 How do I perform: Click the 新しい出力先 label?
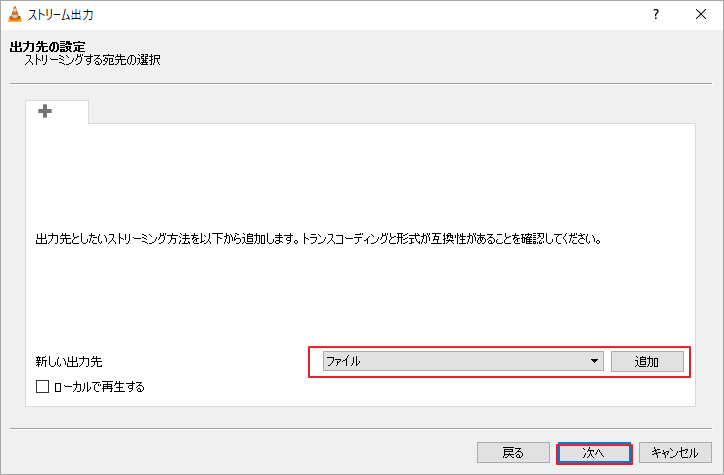[69, 361]
